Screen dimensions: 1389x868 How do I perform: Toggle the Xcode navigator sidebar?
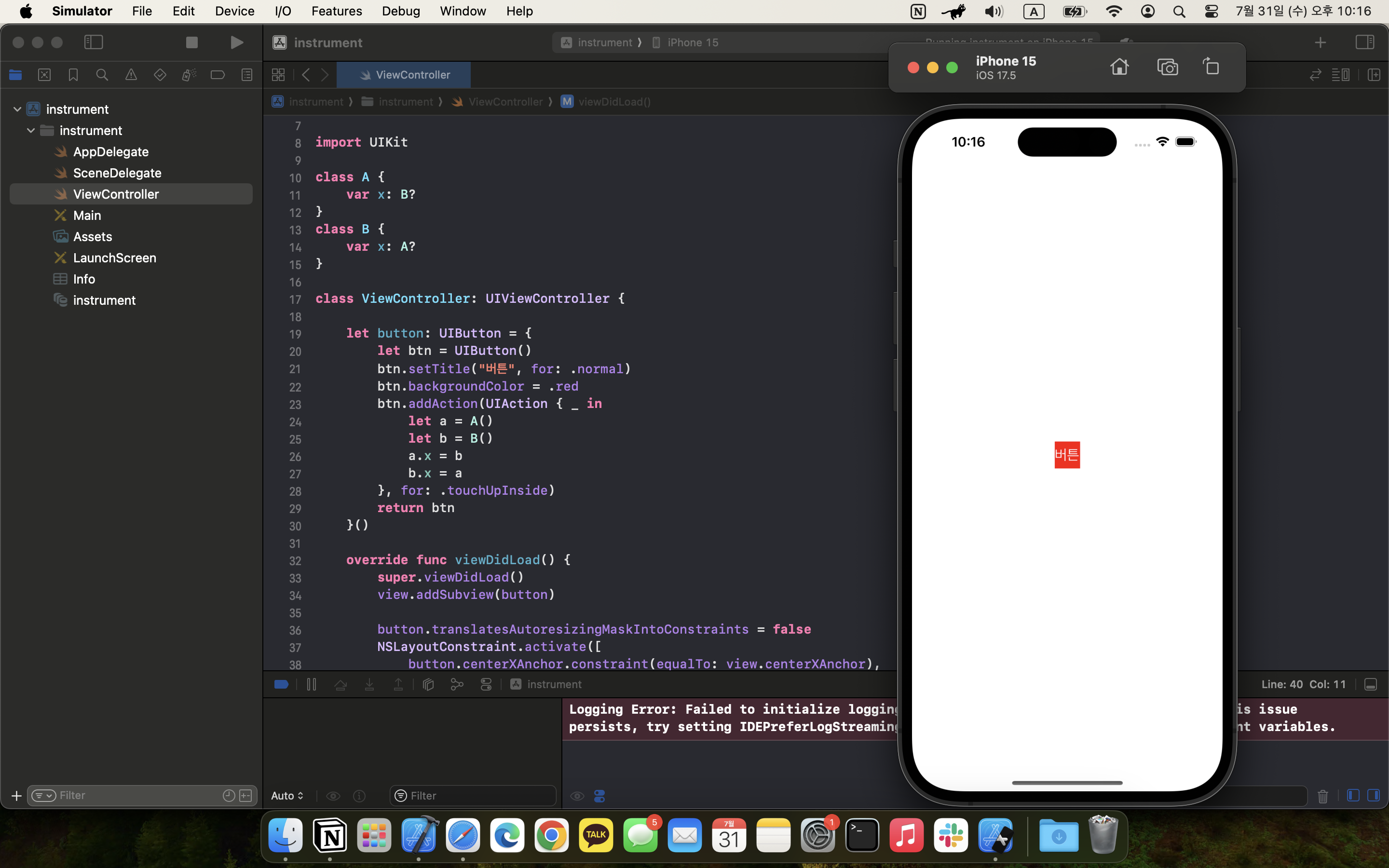94,42
